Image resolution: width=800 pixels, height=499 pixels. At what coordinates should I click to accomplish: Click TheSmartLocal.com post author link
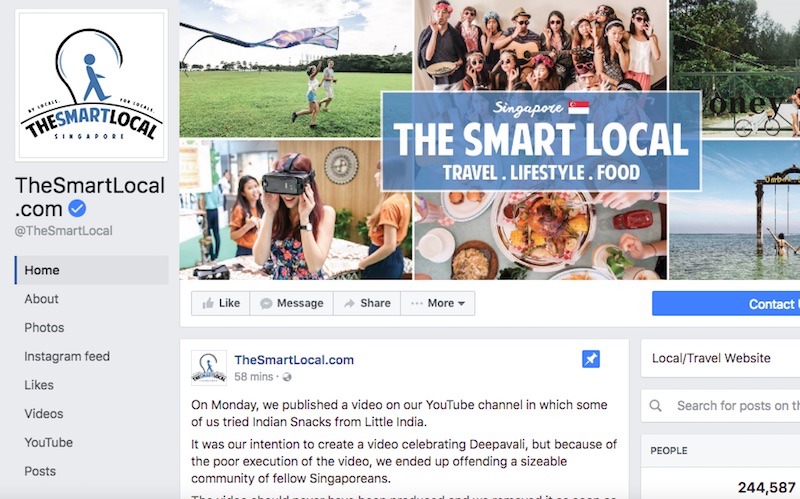(x=294, y=360)
